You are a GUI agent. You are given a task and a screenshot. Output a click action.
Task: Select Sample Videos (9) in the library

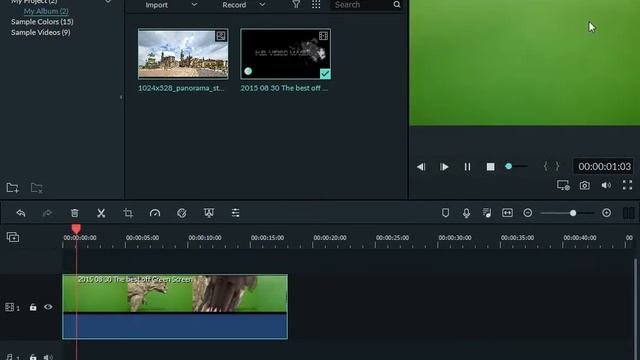[x=41, y=32]
